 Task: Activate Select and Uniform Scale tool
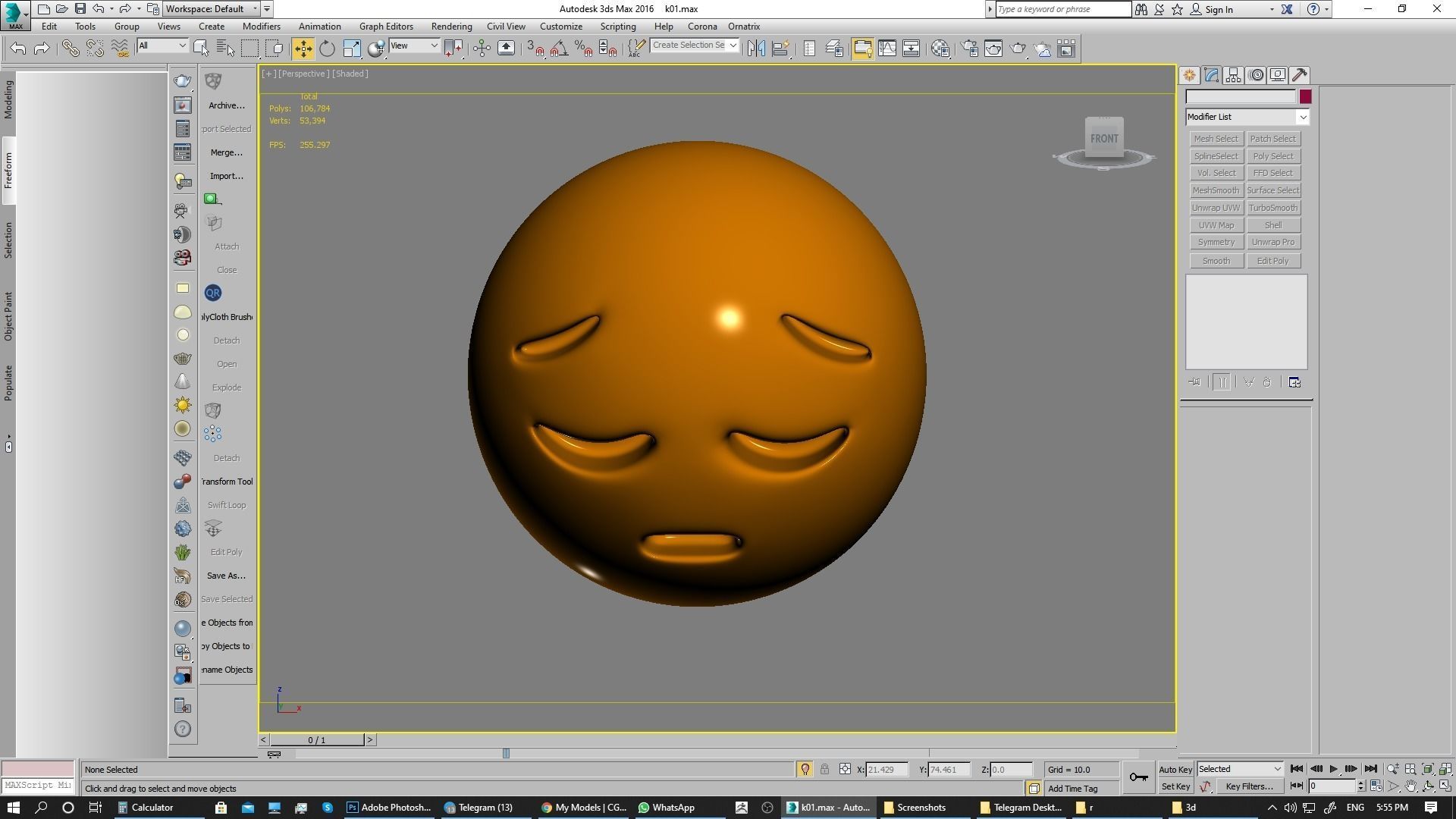(352, 49)
